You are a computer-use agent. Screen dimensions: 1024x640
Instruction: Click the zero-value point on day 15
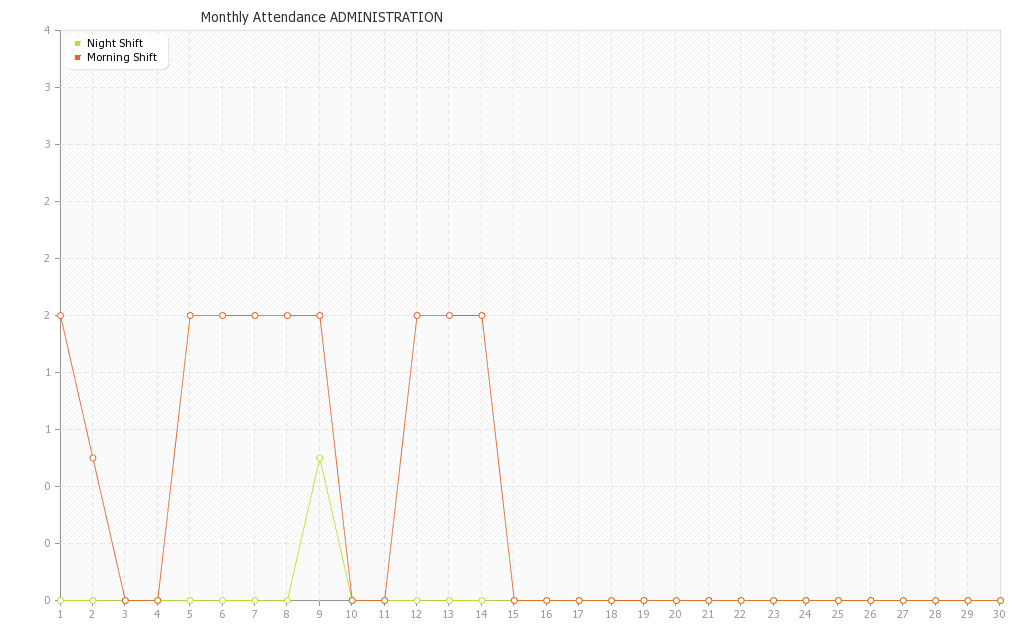coord(514,600)
